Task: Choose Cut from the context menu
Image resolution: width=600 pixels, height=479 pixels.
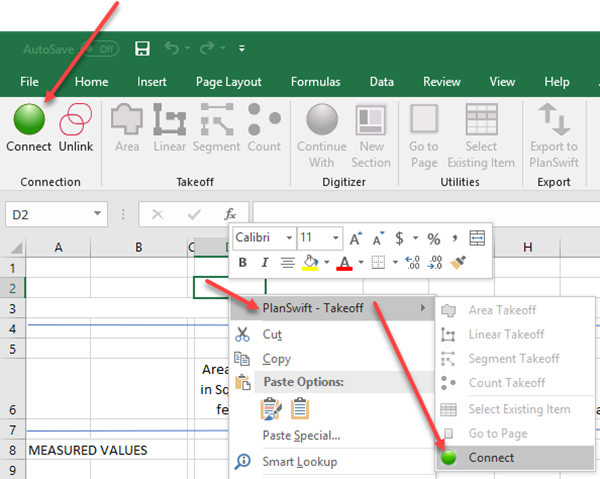Action: click(x=332, y=334)
